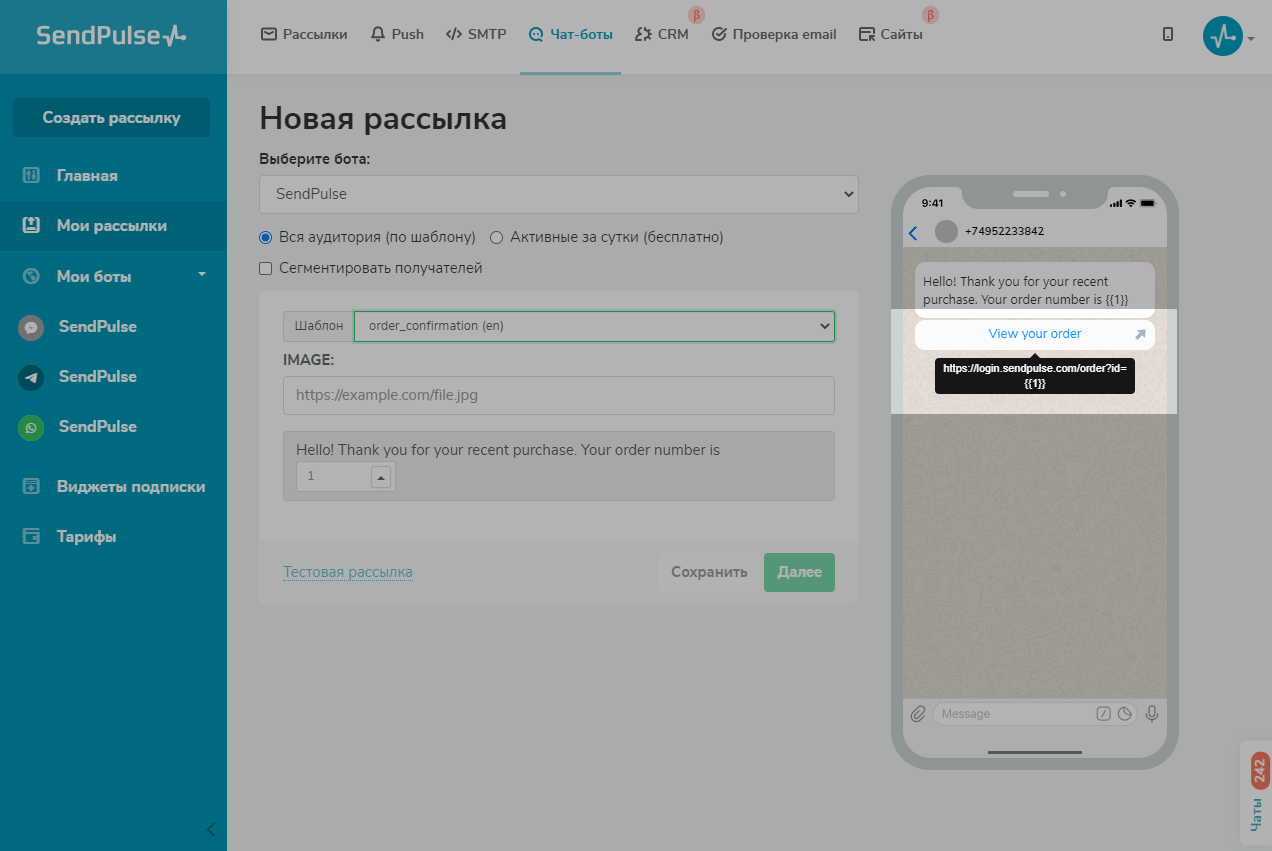This screenshot has width=1272, height=851.
Task: Open the variable picker arrow button
Action: pyautogui.click(x=381, y=478)
